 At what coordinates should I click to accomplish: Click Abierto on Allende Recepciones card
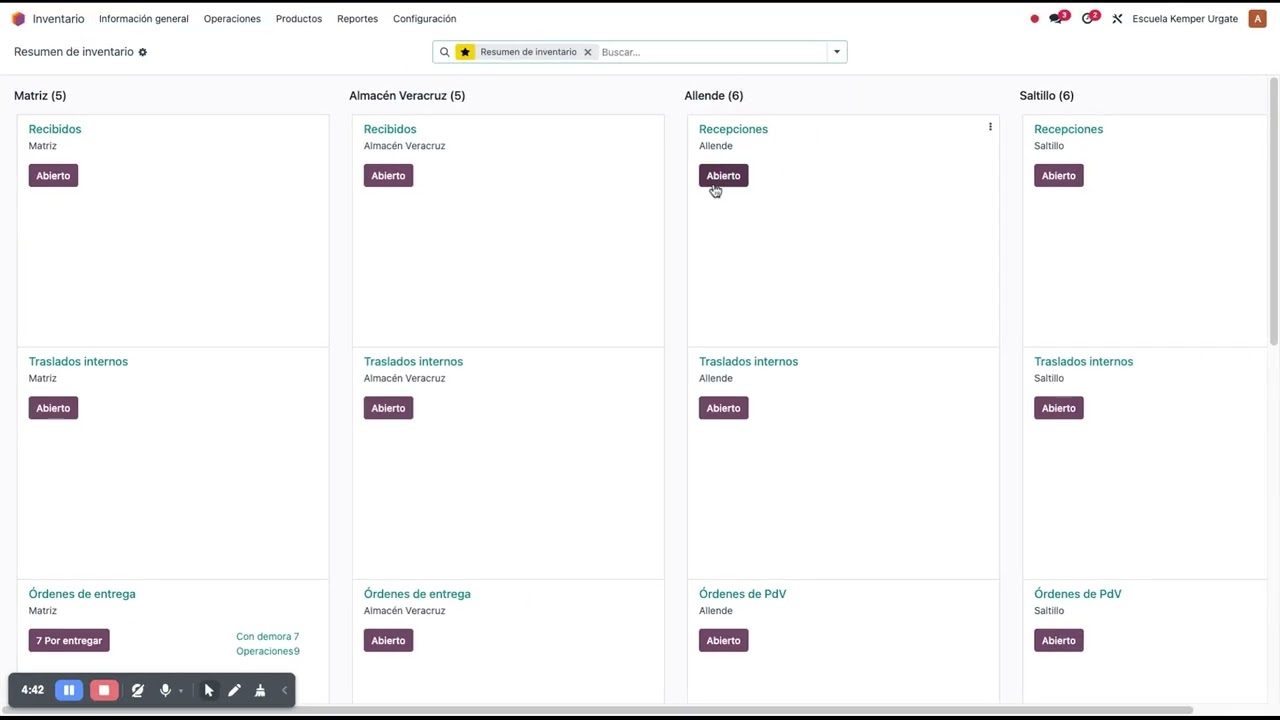point(723,175)
